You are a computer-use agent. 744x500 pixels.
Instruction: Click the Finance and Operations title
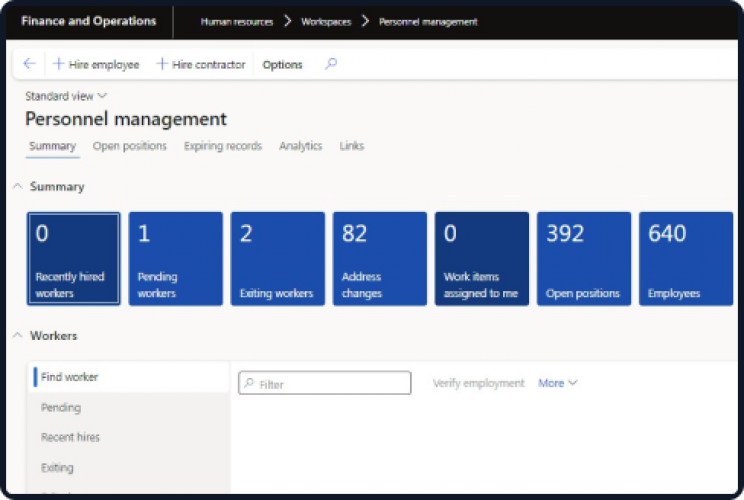[x=89, y=21]
